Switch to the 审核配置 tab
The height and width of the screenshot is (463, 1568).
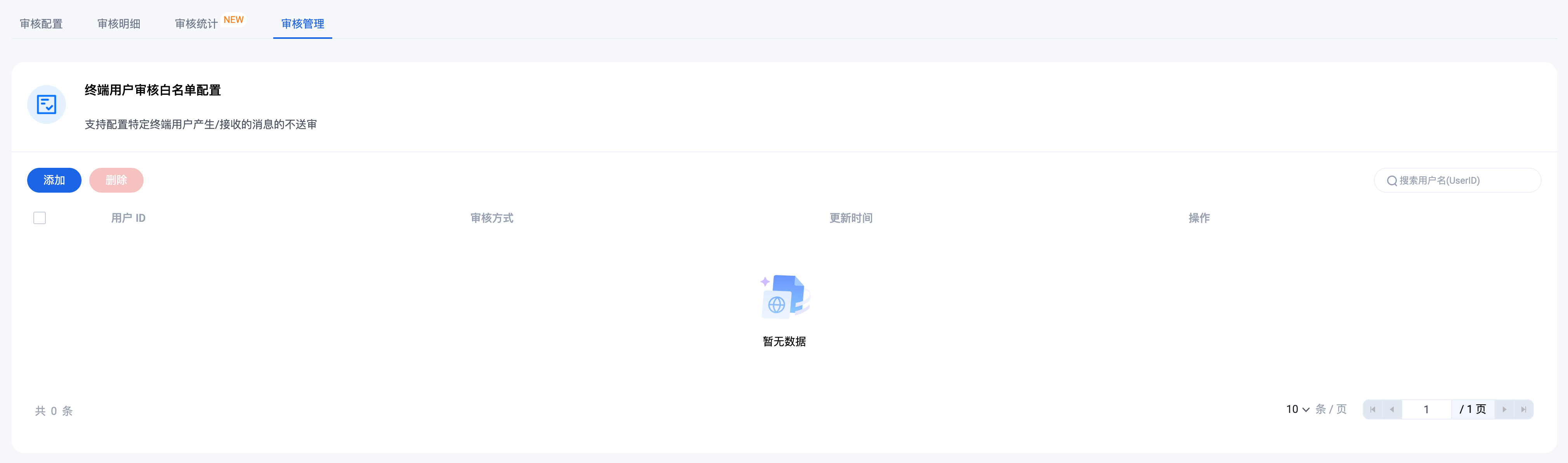click(x=42, y=24)
